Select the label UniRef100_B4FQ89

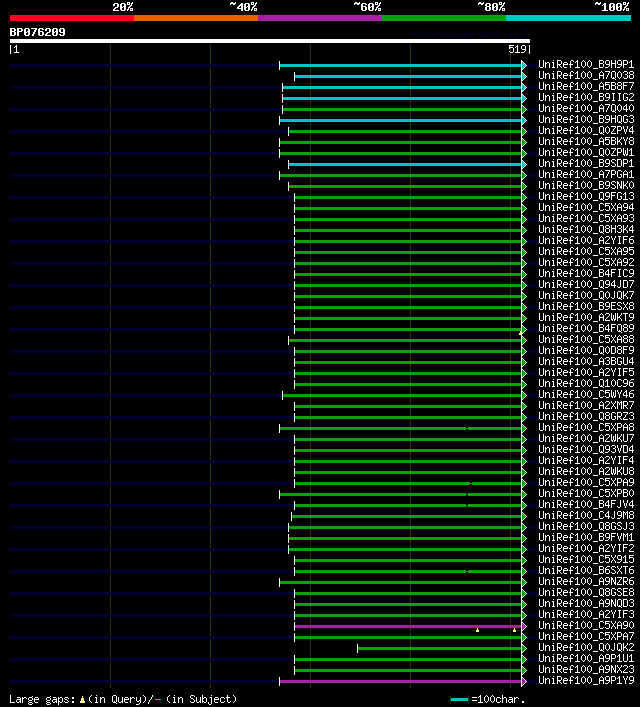tap(586, 328)
